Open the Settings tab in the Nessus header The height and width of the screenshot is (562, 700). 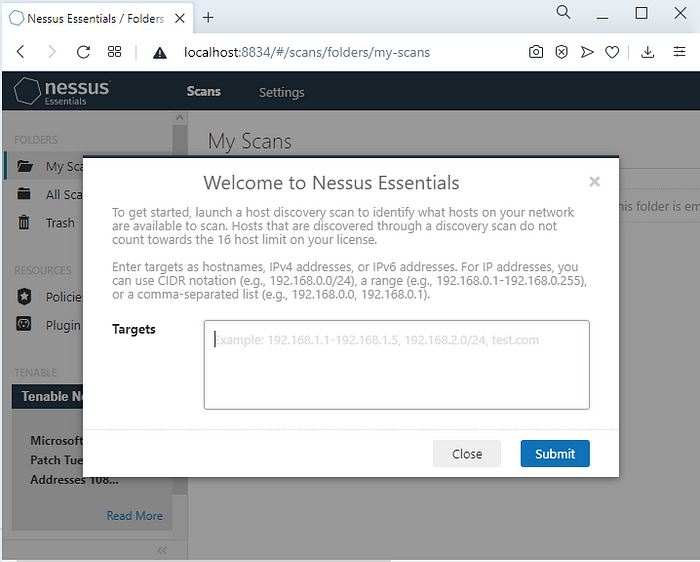coord(282,92)
